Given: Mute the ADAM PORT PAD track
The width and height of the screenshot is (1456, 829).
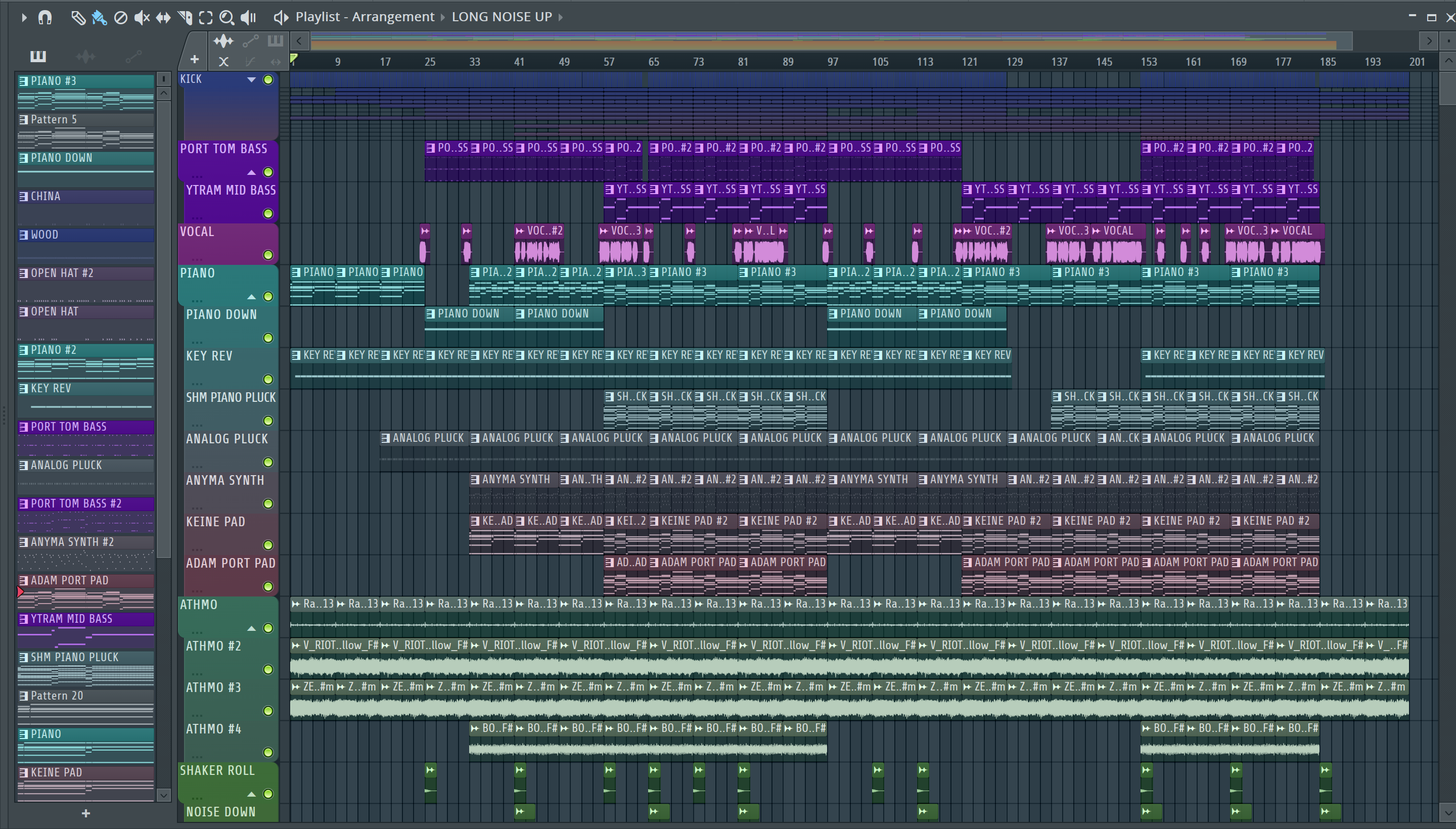Looking at the screenshot, I should tap(267, 586).
